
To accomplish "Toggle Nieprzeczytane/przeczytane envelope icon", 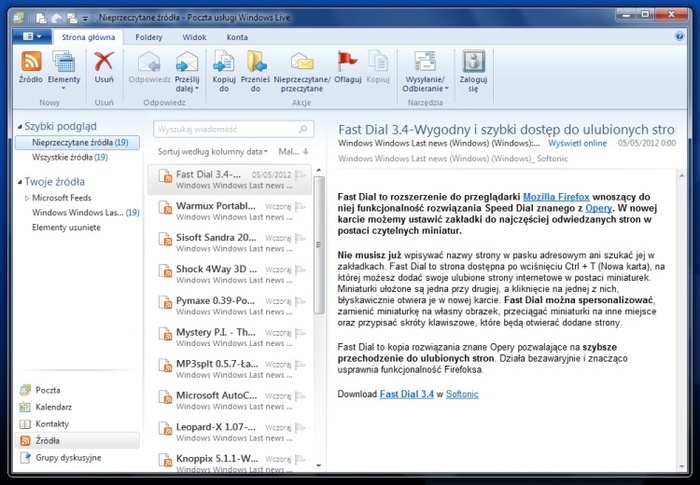I will pos(302,61).
